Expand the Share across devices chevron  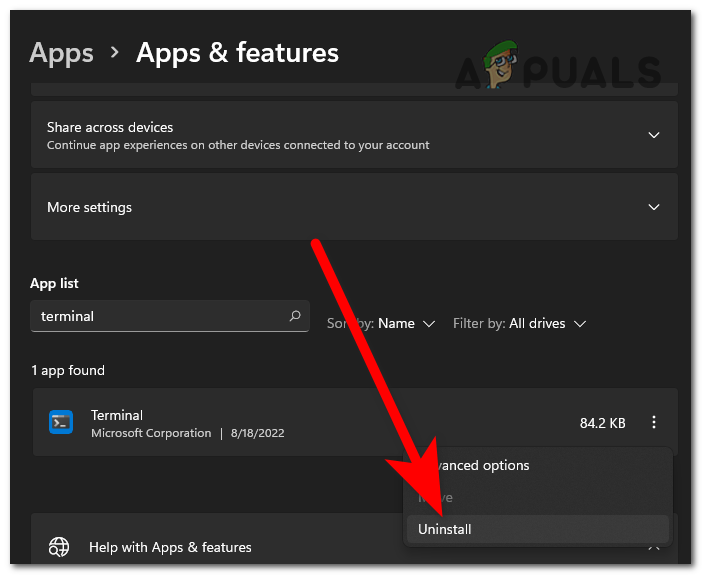point(654,135)
